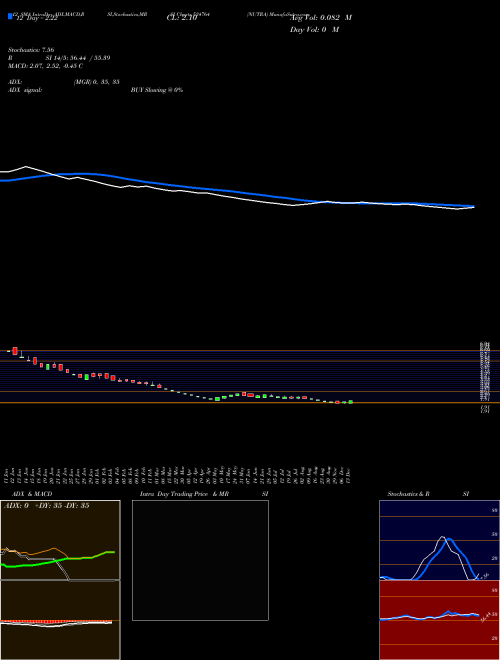
Task: Open the red RSI chart panel
Action: pos(439,620)
